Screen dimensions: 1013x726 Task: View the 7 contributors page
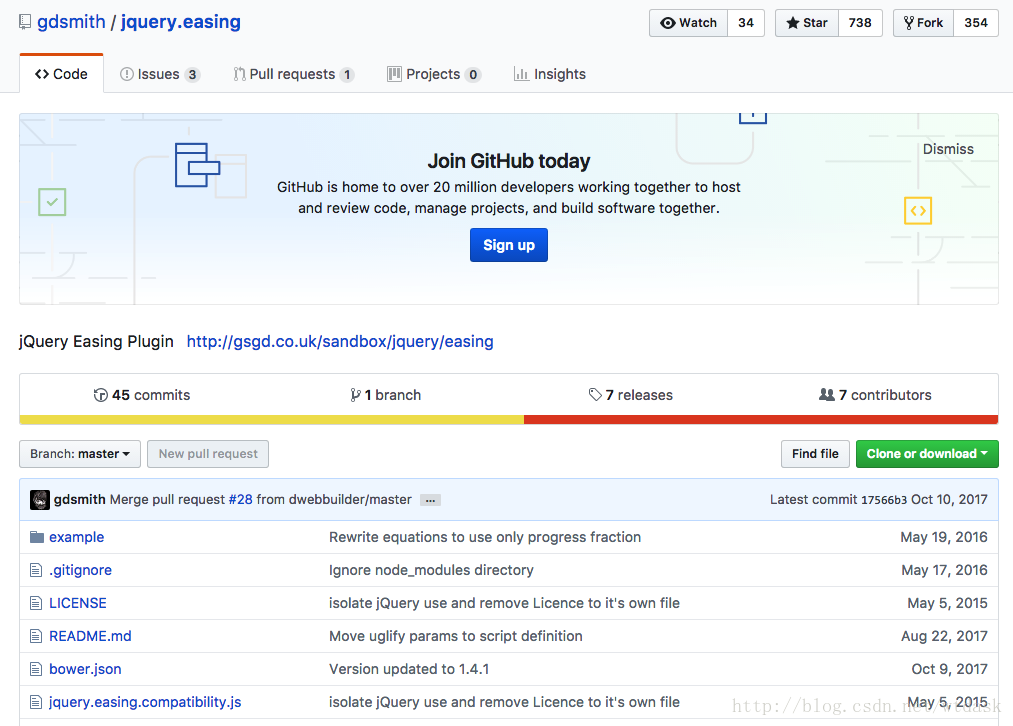[875, 395]
